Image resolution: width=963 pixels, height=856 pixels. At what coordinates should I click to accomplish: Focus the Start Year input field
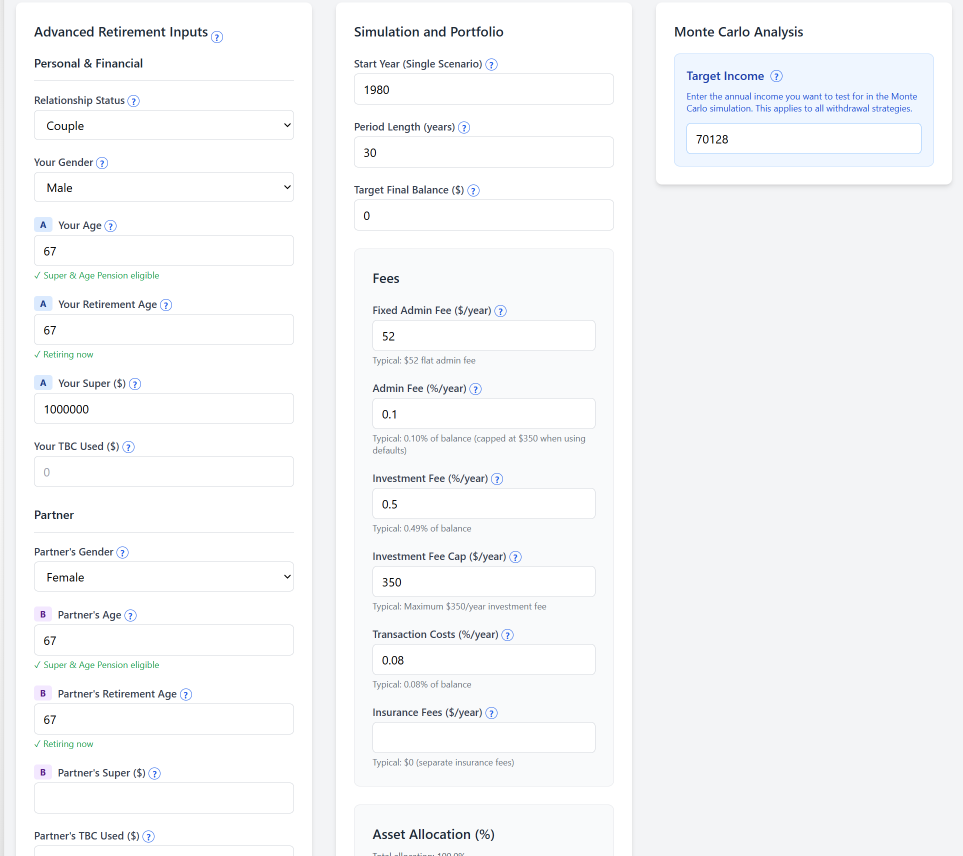coord(483,89)
